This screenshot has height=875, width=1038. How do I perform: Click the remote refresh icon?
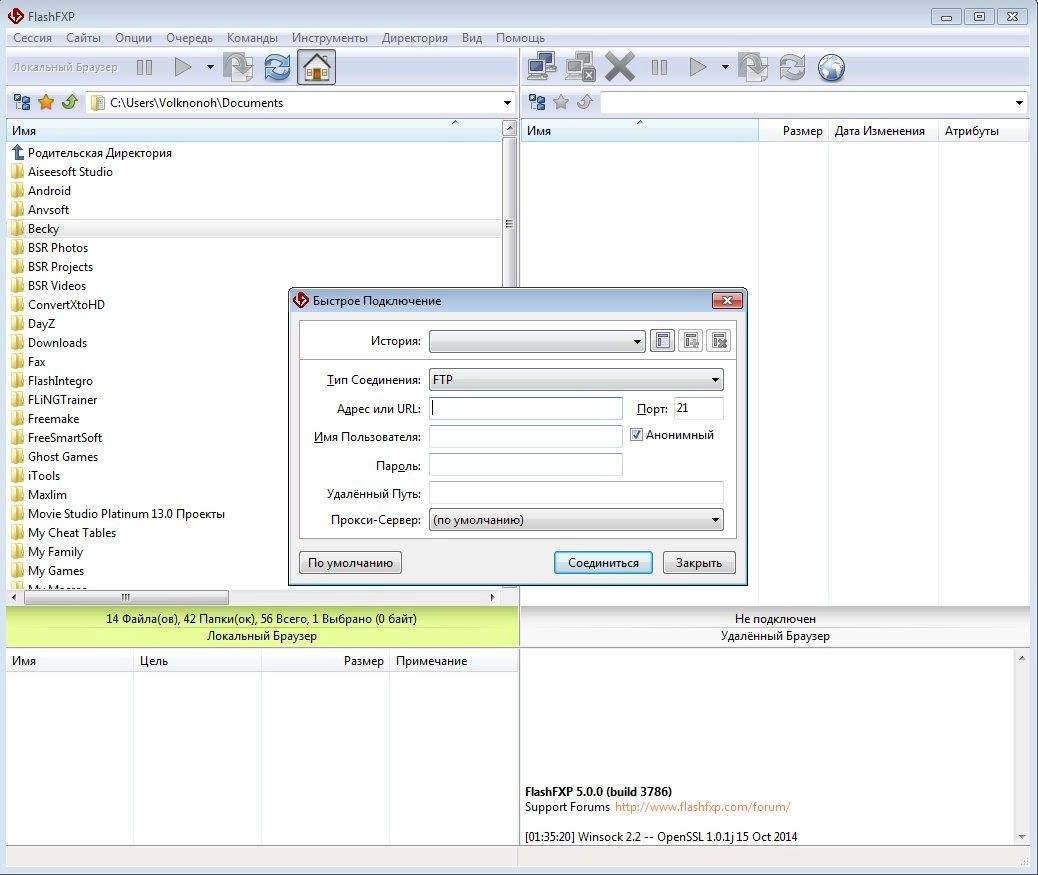[x=792, y=67]
